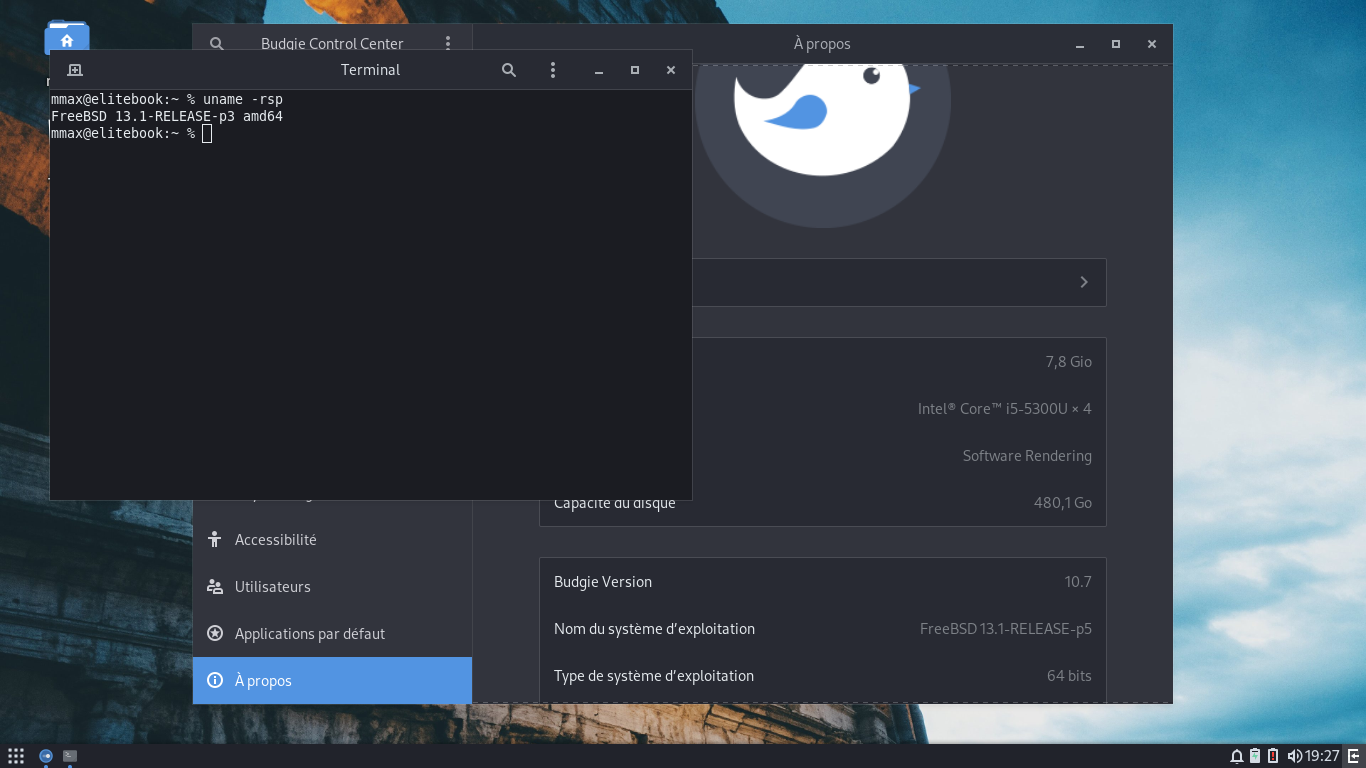
Task: Close the Terminal window
Action: pyautogui.click(x=671, y=70)
